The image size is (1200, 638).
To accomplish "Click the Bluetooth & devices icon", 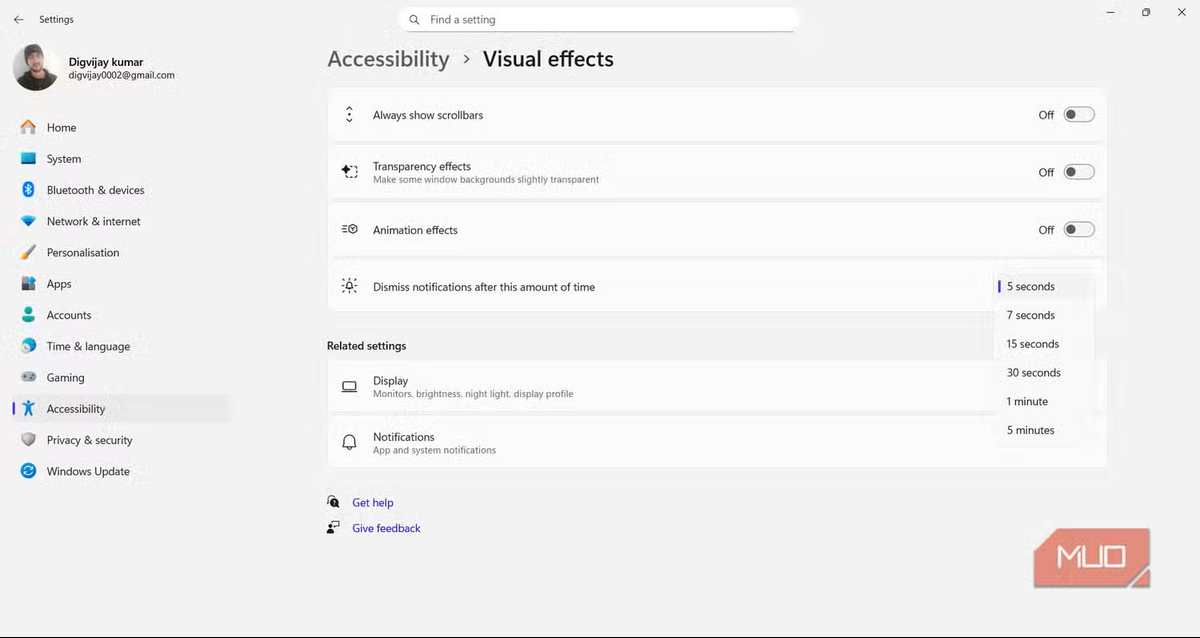I will (28, 190).
